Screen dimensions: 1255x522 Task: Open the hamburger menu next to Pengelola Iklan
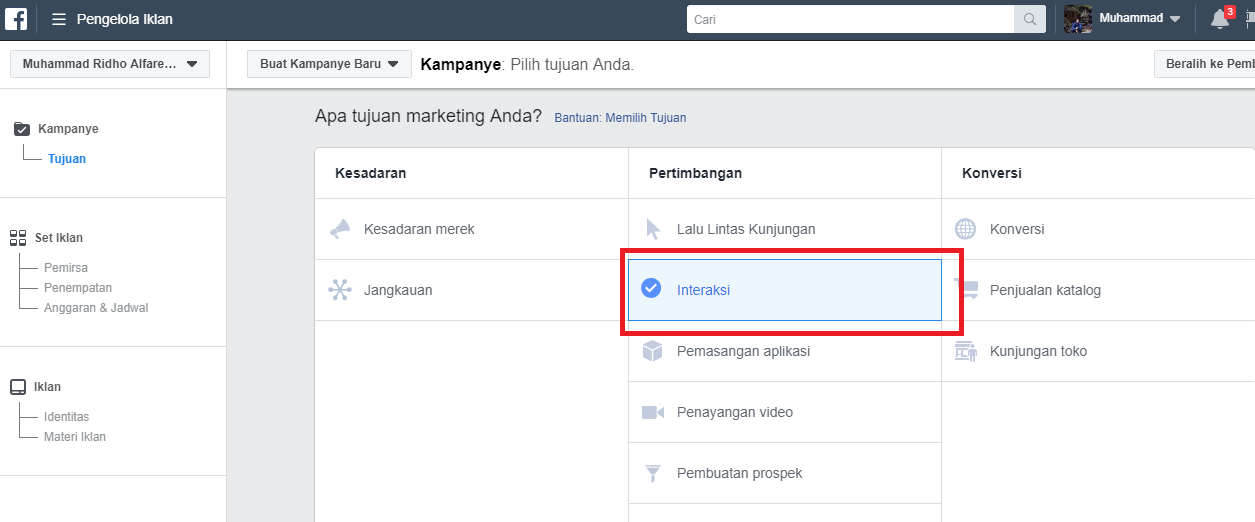[x=59, y=19]
